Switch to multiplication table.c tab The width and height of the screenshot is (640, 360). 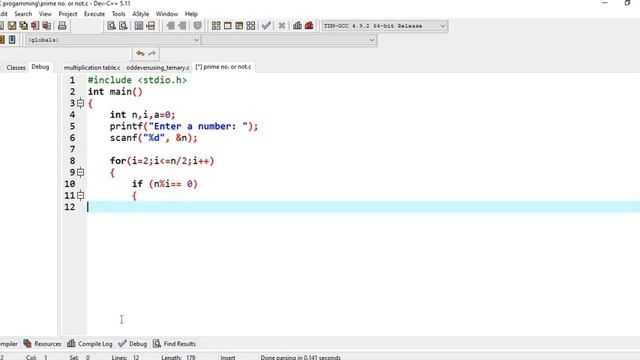tap(92, 67)
